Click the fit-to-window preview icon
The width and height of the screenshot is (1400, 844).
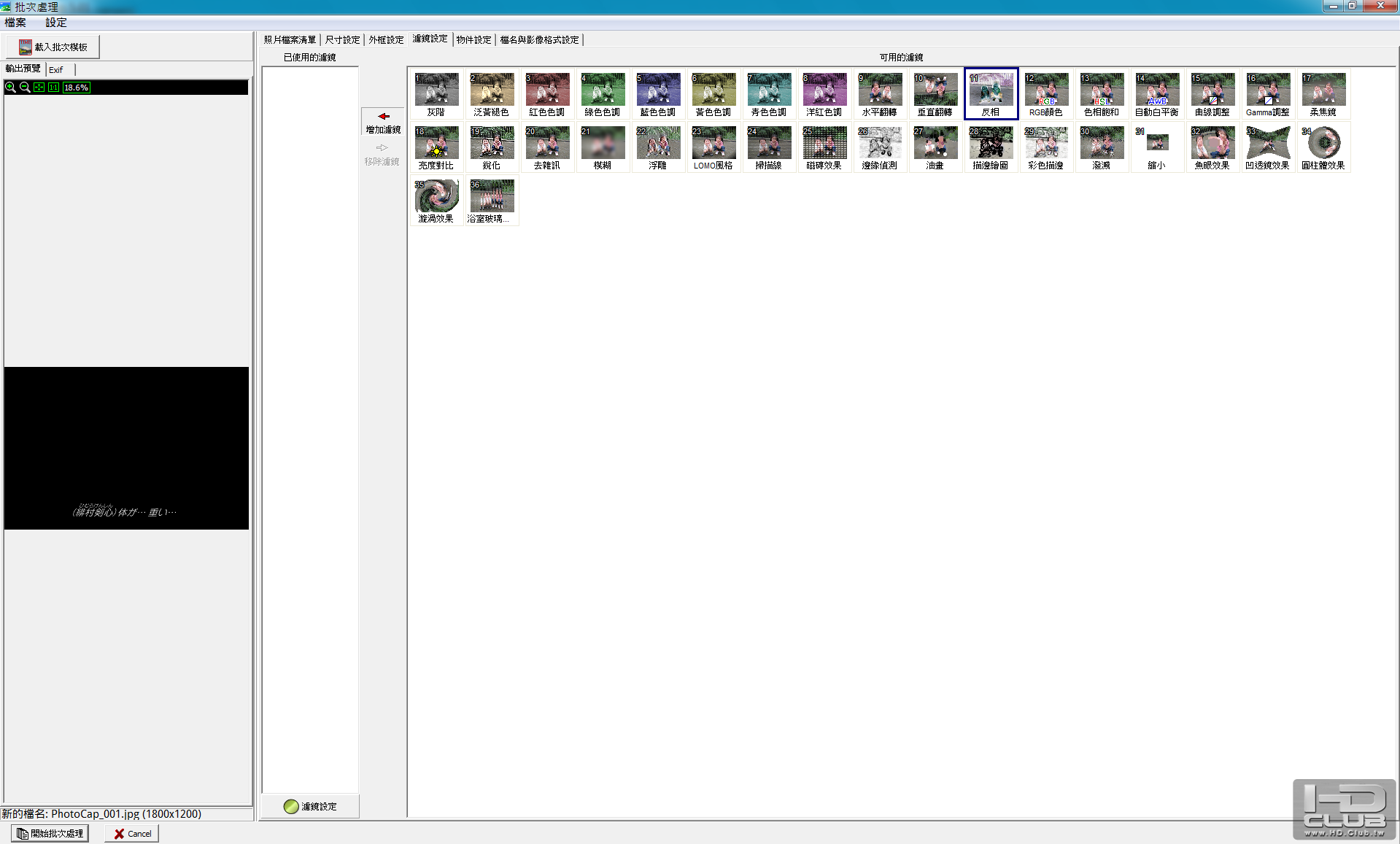(39, 88)
